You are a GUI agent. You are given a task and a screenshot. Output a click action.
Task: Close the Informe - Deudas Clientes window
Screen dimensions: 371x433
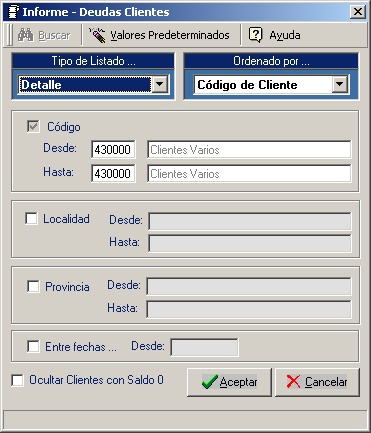(358, 12)
